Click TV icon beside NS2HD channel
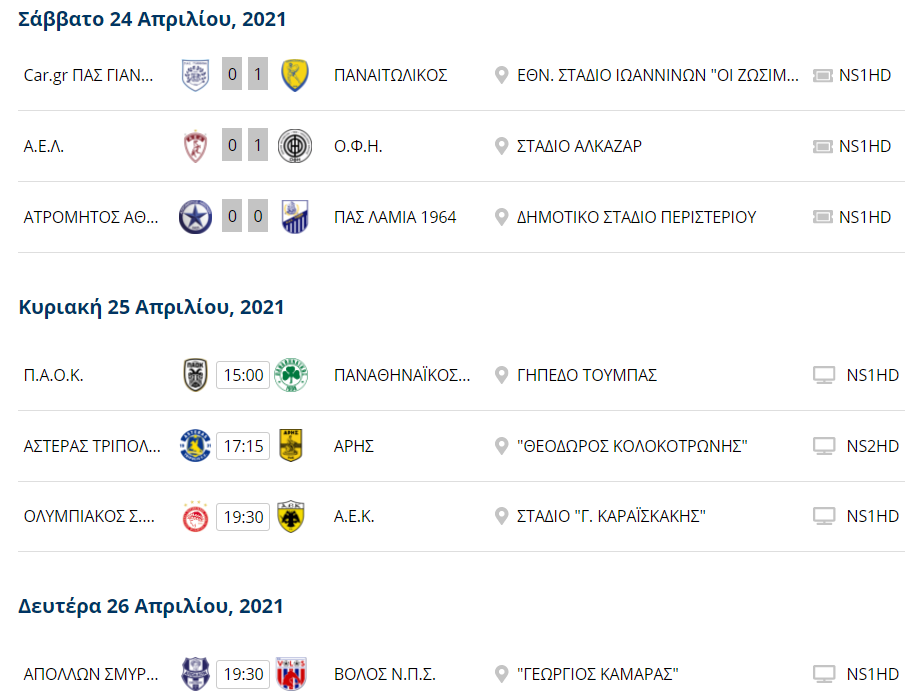 pyautogui.click(x=824, y=446)
